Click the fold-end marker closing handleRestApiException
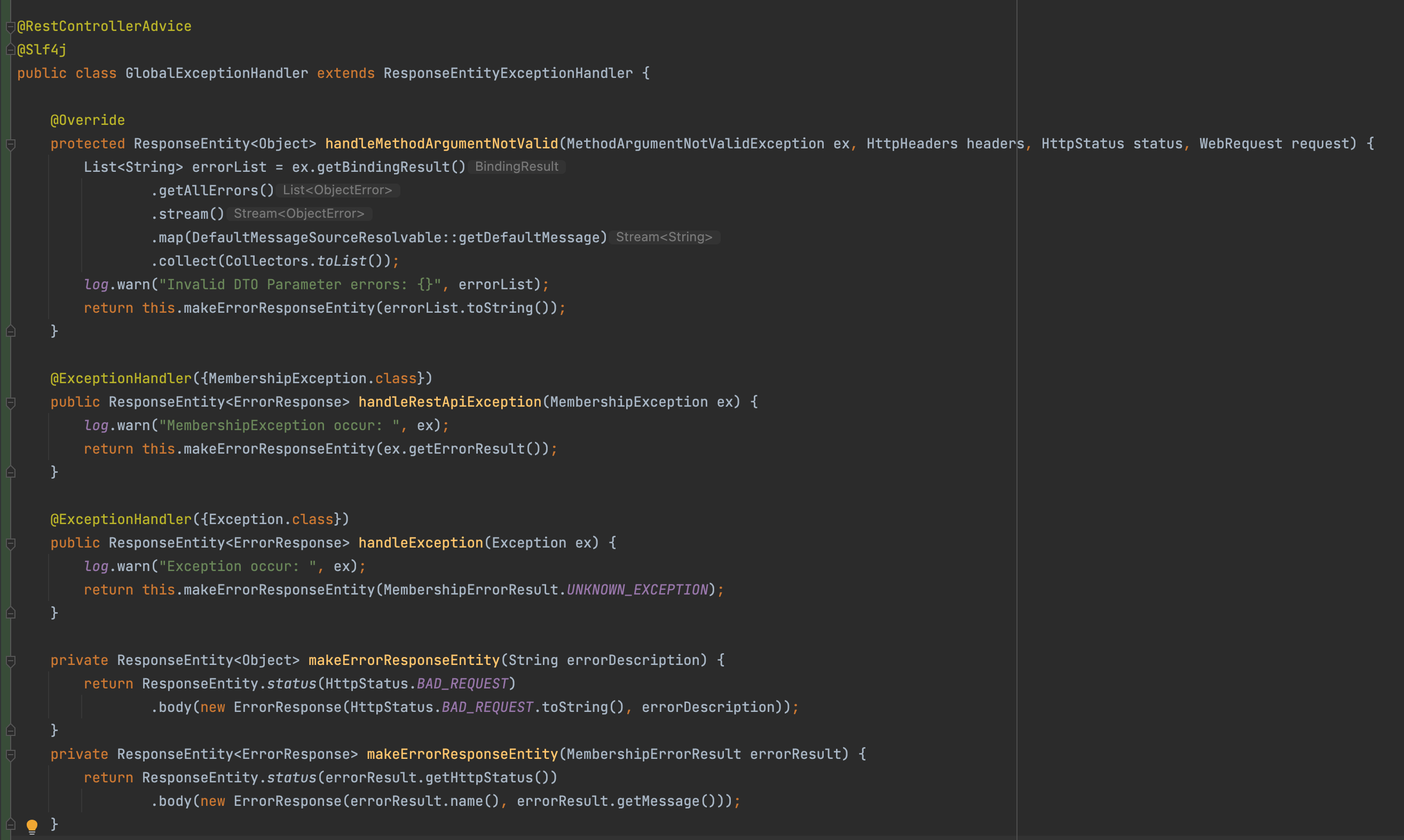1404x840 pixels. [x=10, y=472]
